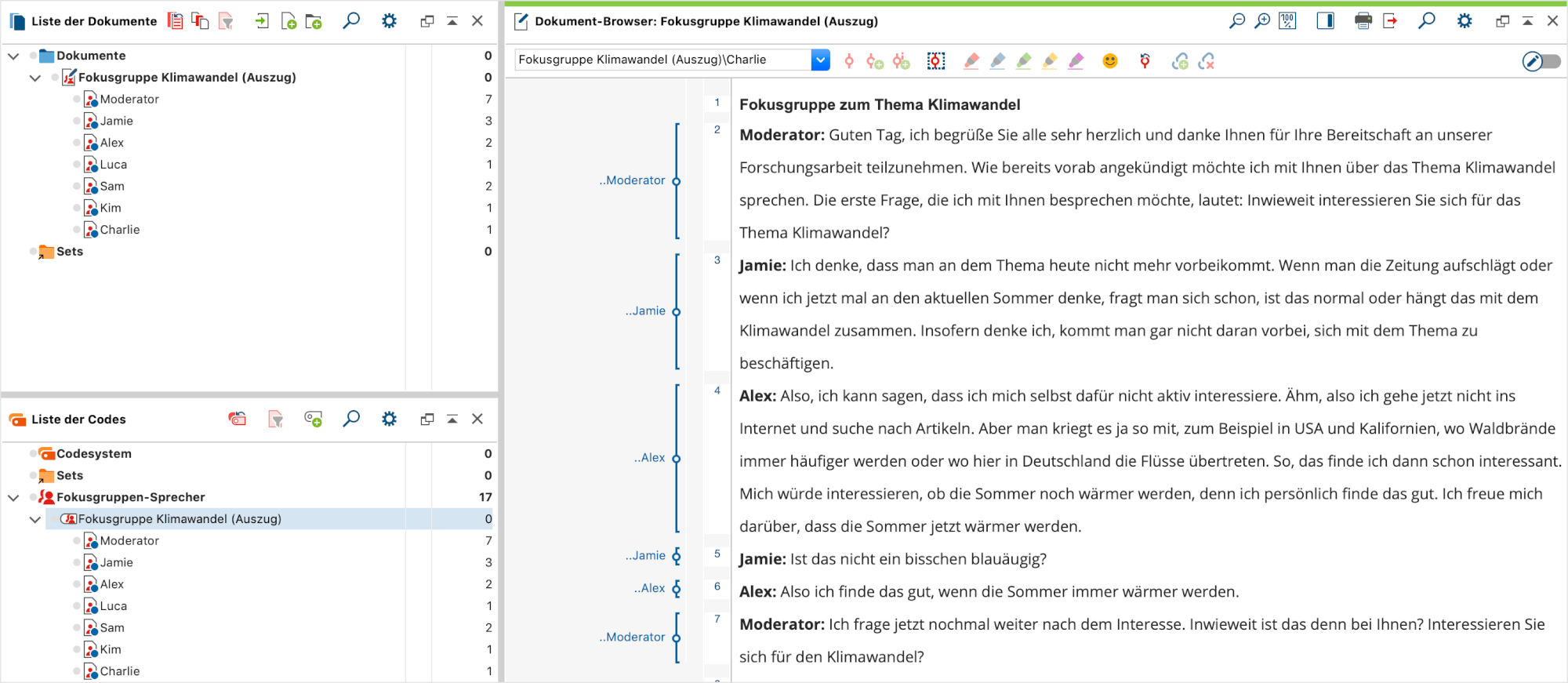The image size is (1568, 683).
Task: Select the Kim document in Liste der Dokumente
Action: click(111, 208)
